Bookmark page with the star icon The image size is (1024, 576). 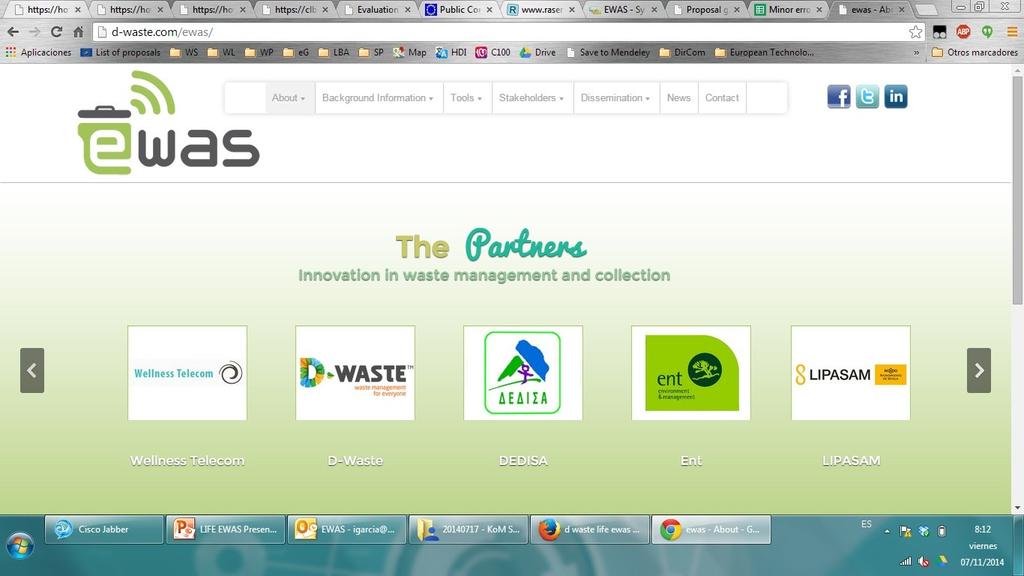[916, 31]
